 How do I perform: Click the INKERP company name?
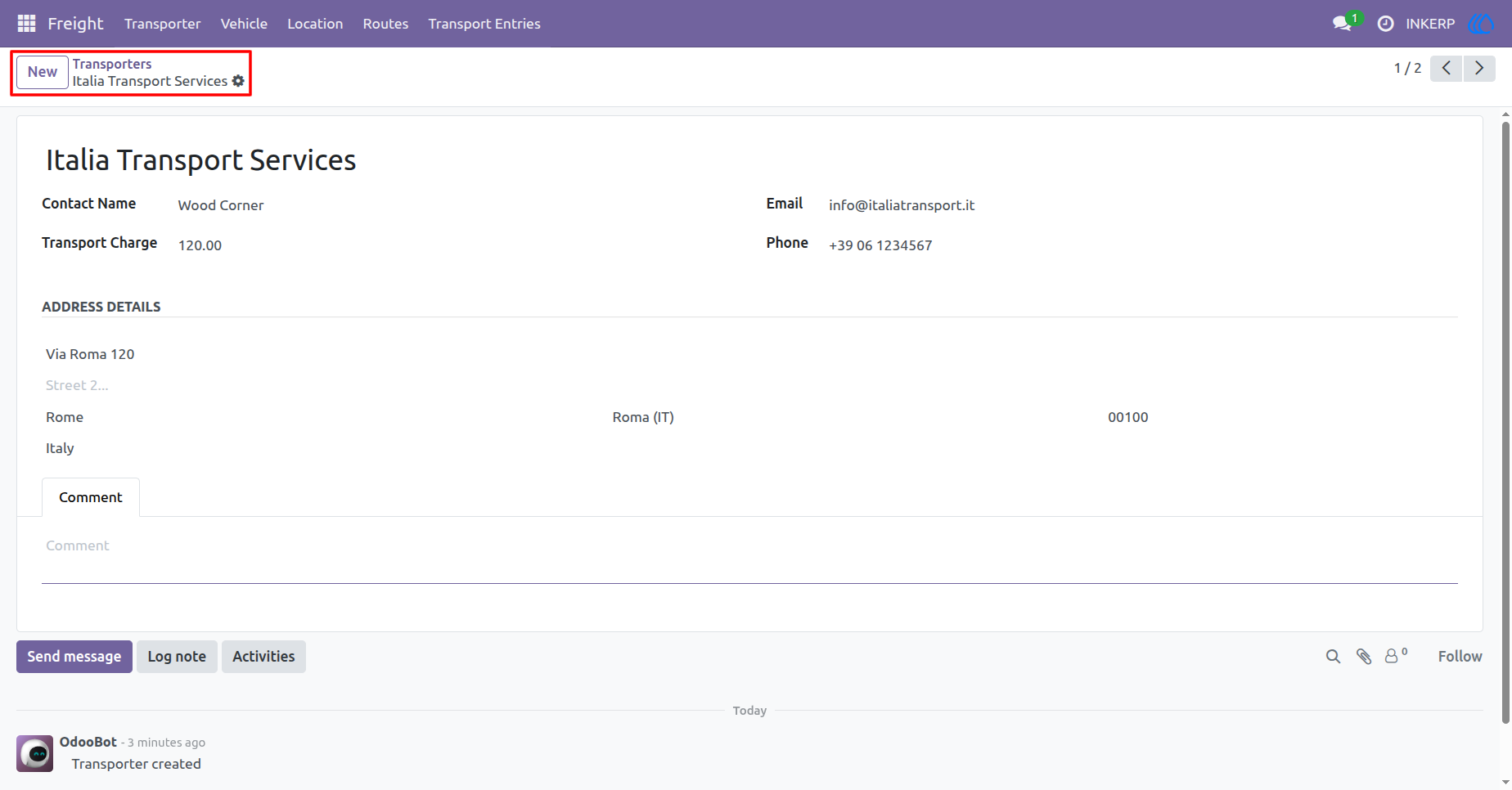point(1430,24)
